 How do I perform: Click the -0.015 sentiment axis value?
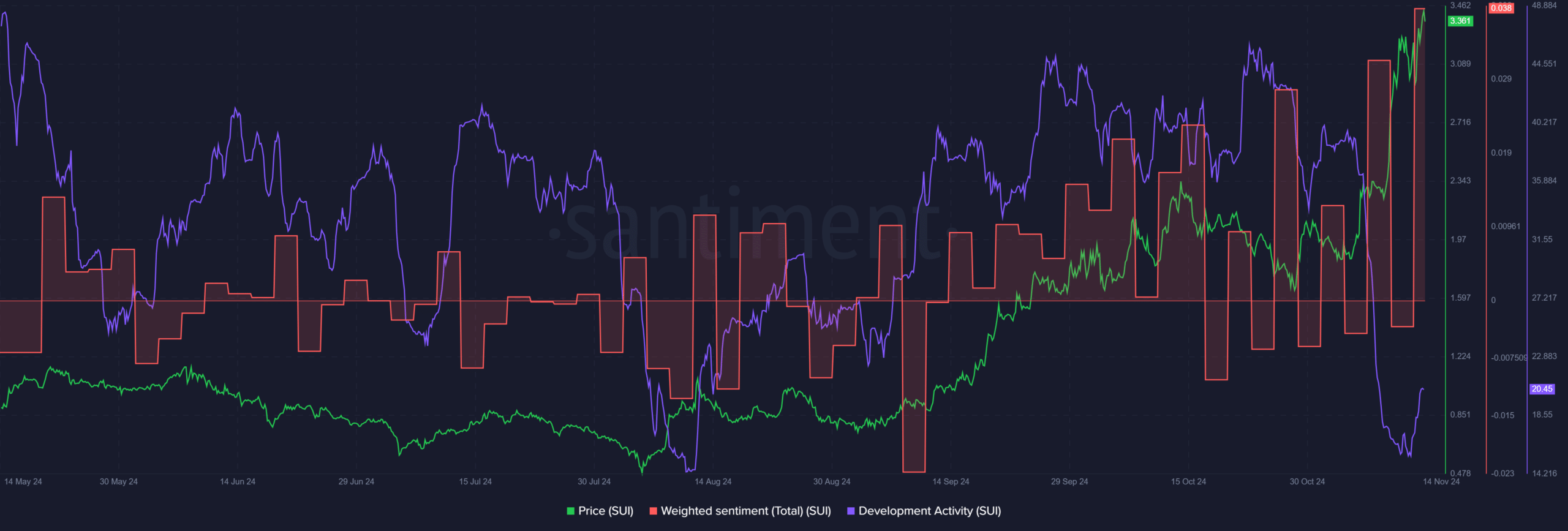click(x=1502, y=415)
